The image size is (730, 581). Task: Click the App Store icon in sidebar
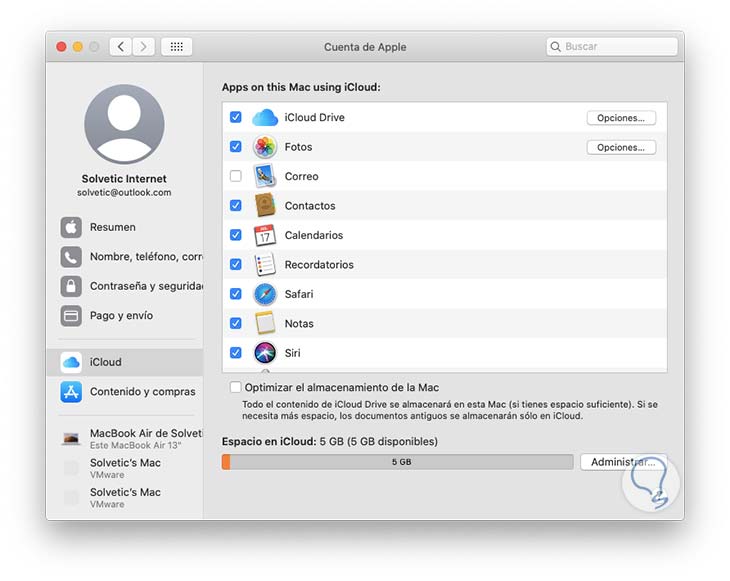pos(71,392)
